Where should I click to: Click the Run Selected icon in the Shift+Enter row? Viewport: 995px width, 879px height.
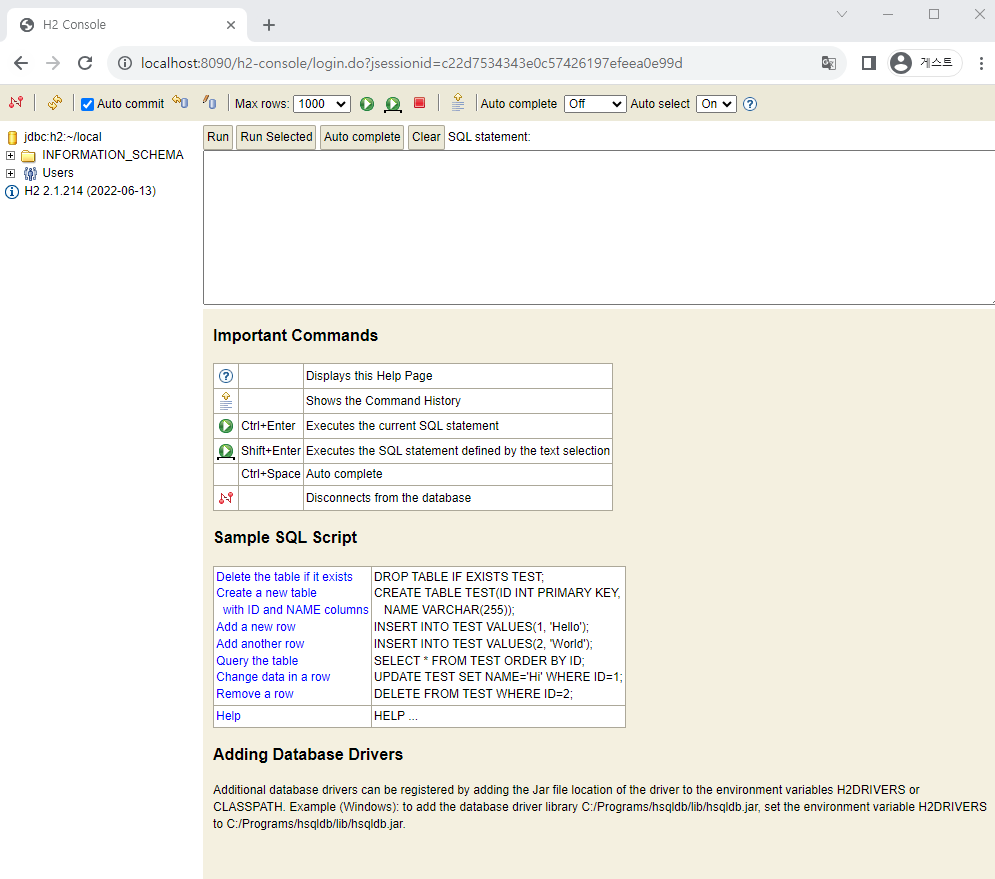pos(226,451)
